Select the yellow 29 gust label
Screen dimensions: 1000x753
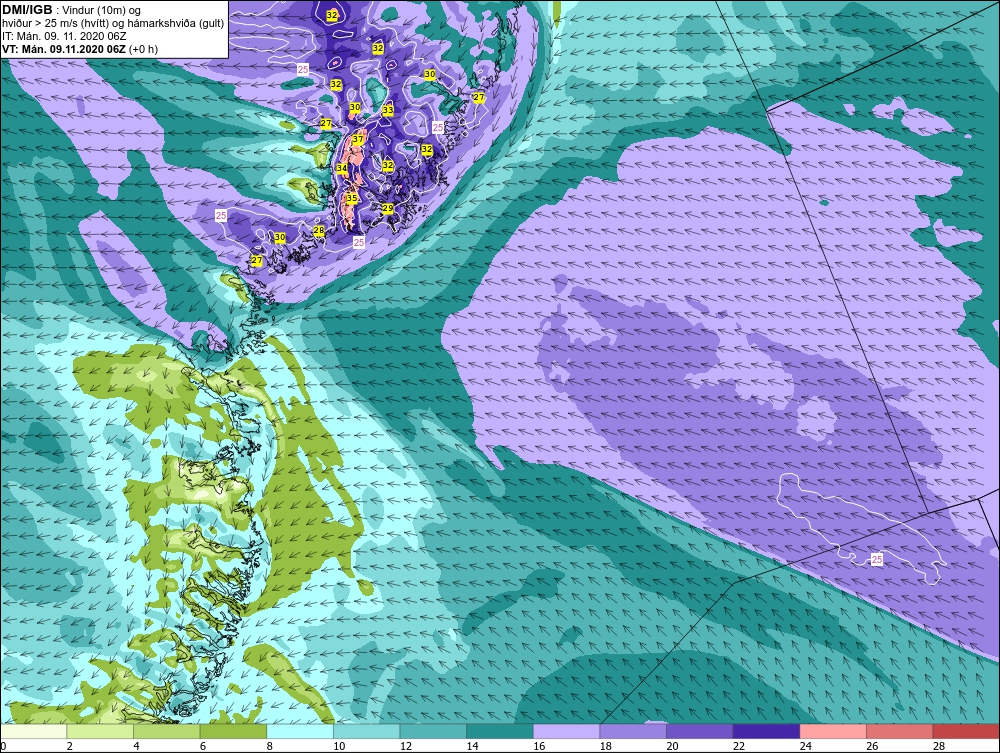388,208
